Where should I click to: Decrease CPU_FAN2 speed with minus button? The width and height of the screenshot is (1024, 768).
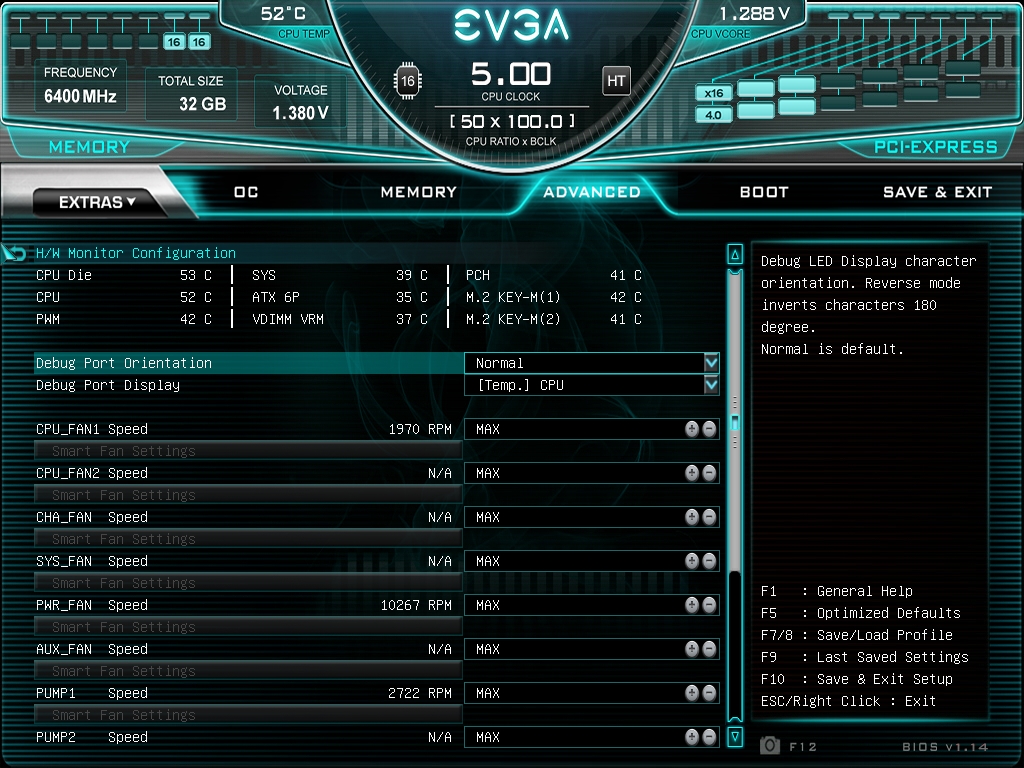coord(709,473)
